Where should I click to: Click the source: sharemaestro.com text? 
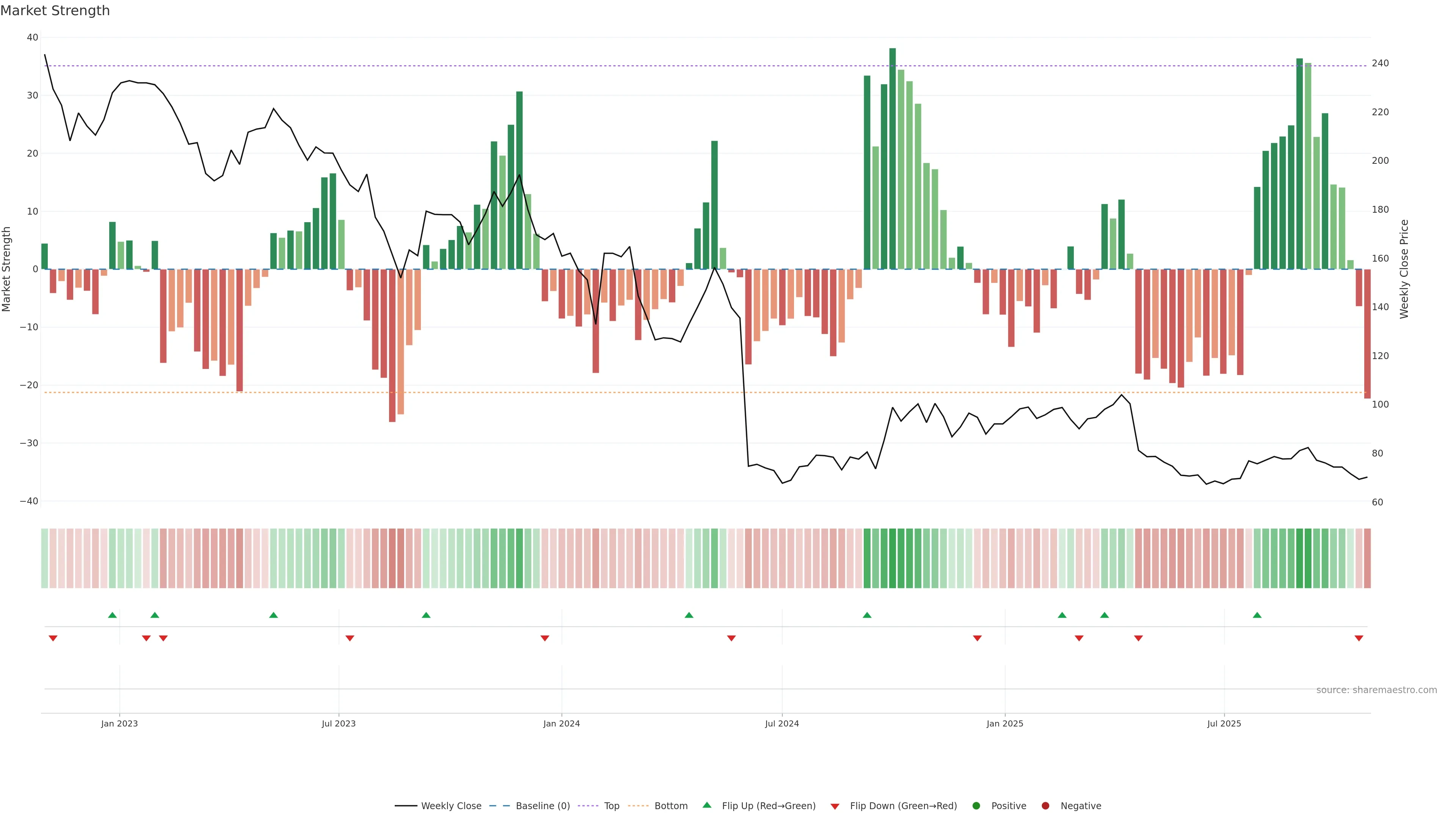[x=1376, y=690]
